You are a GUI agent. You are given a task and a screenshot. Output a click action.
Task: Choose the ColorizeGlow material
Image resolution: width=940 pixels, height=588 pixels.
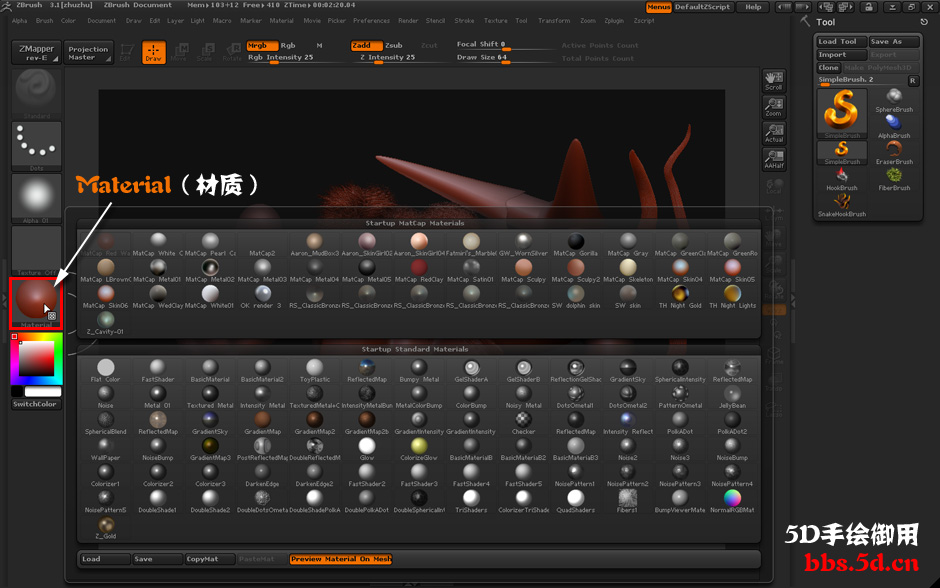pyautogui.click(x=419, y=445)
